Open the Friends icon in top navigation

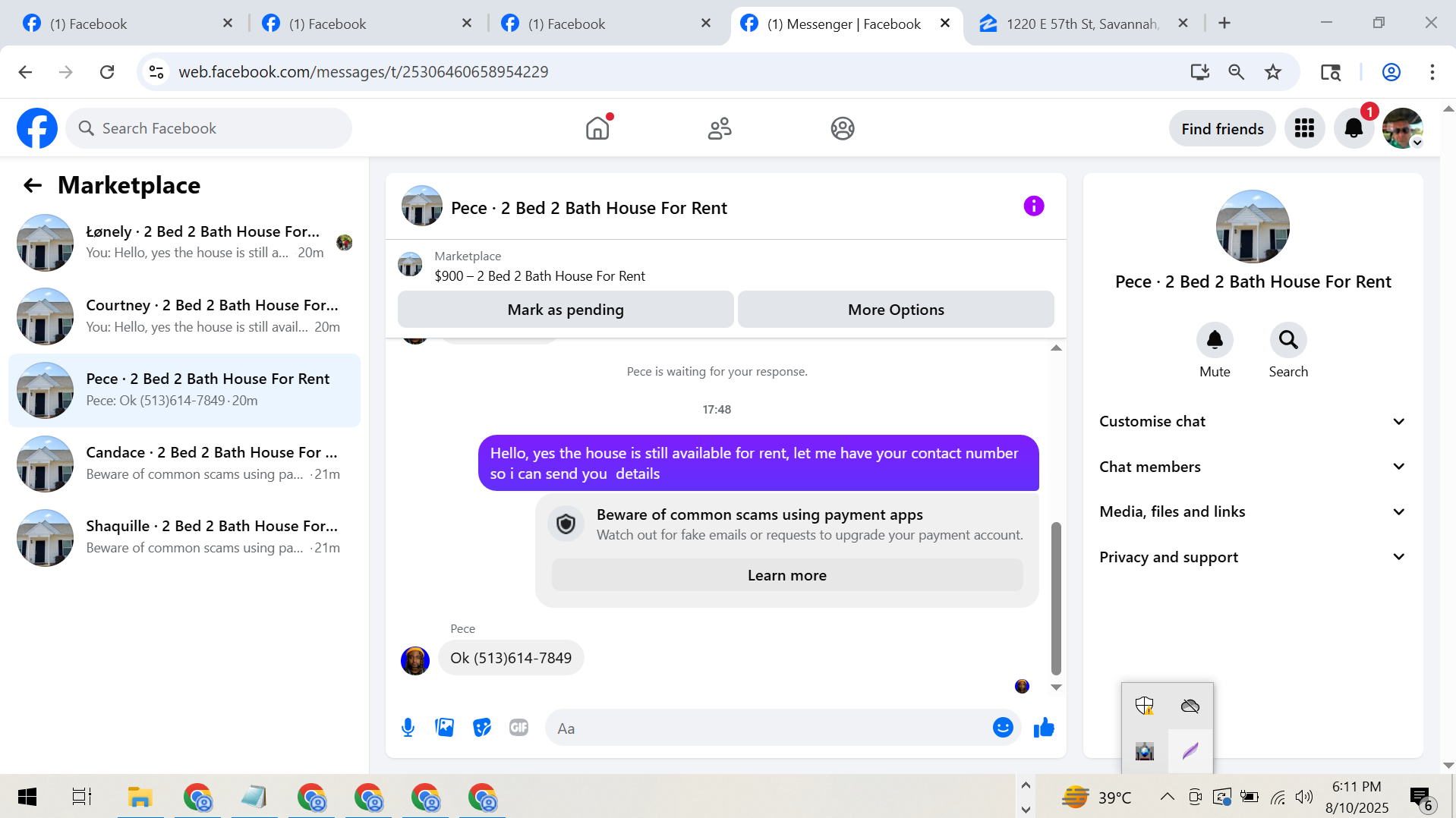point(720,128)
